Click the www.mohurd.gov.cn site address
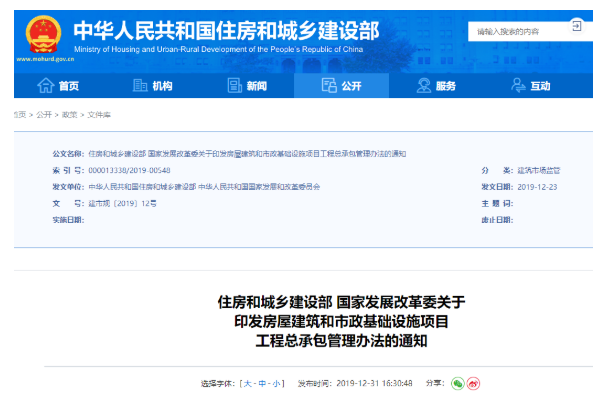 pos(45,59)
